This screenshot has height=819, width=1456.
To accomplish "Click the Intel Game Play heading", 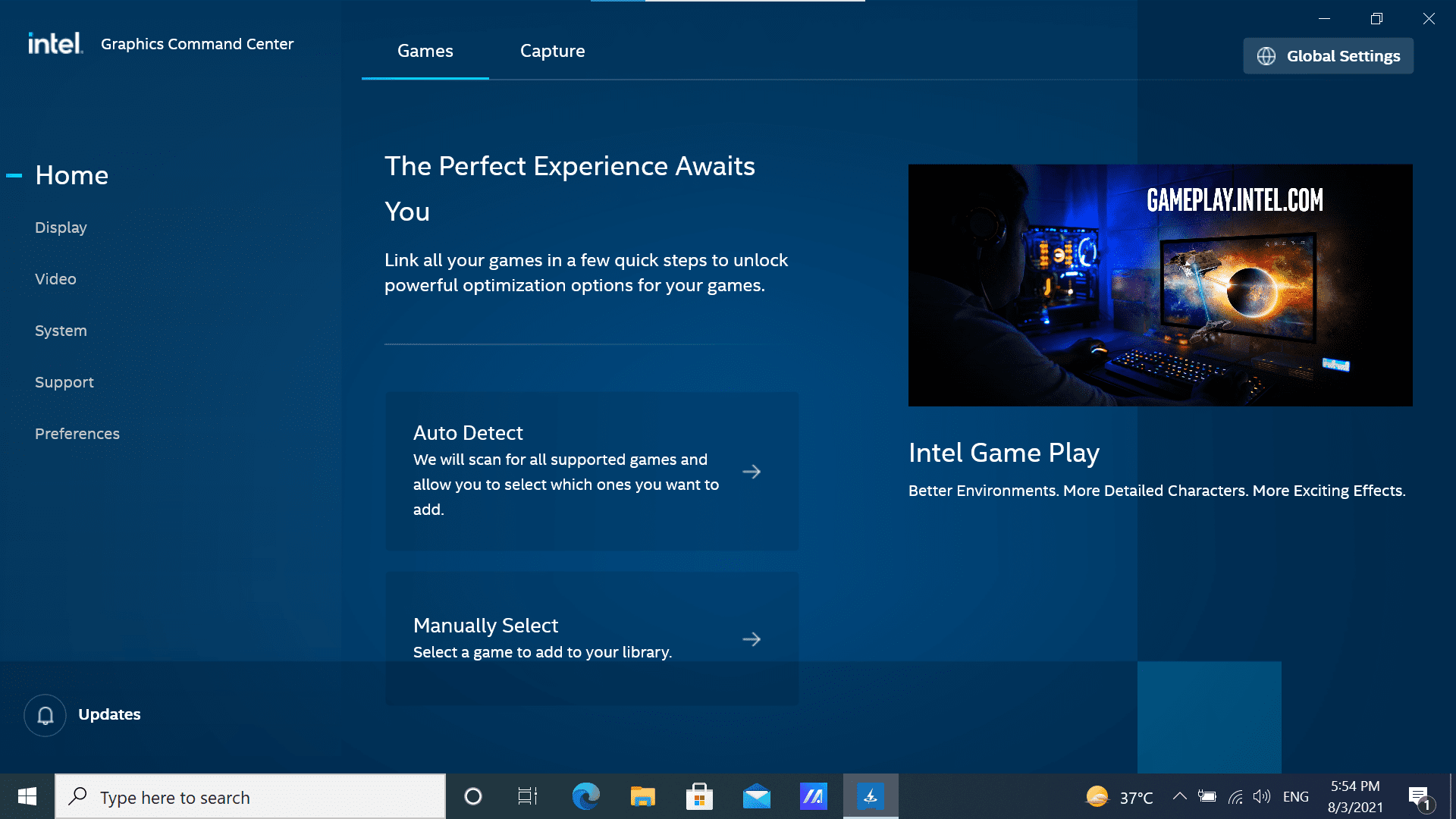I will tap(1004, 453).
